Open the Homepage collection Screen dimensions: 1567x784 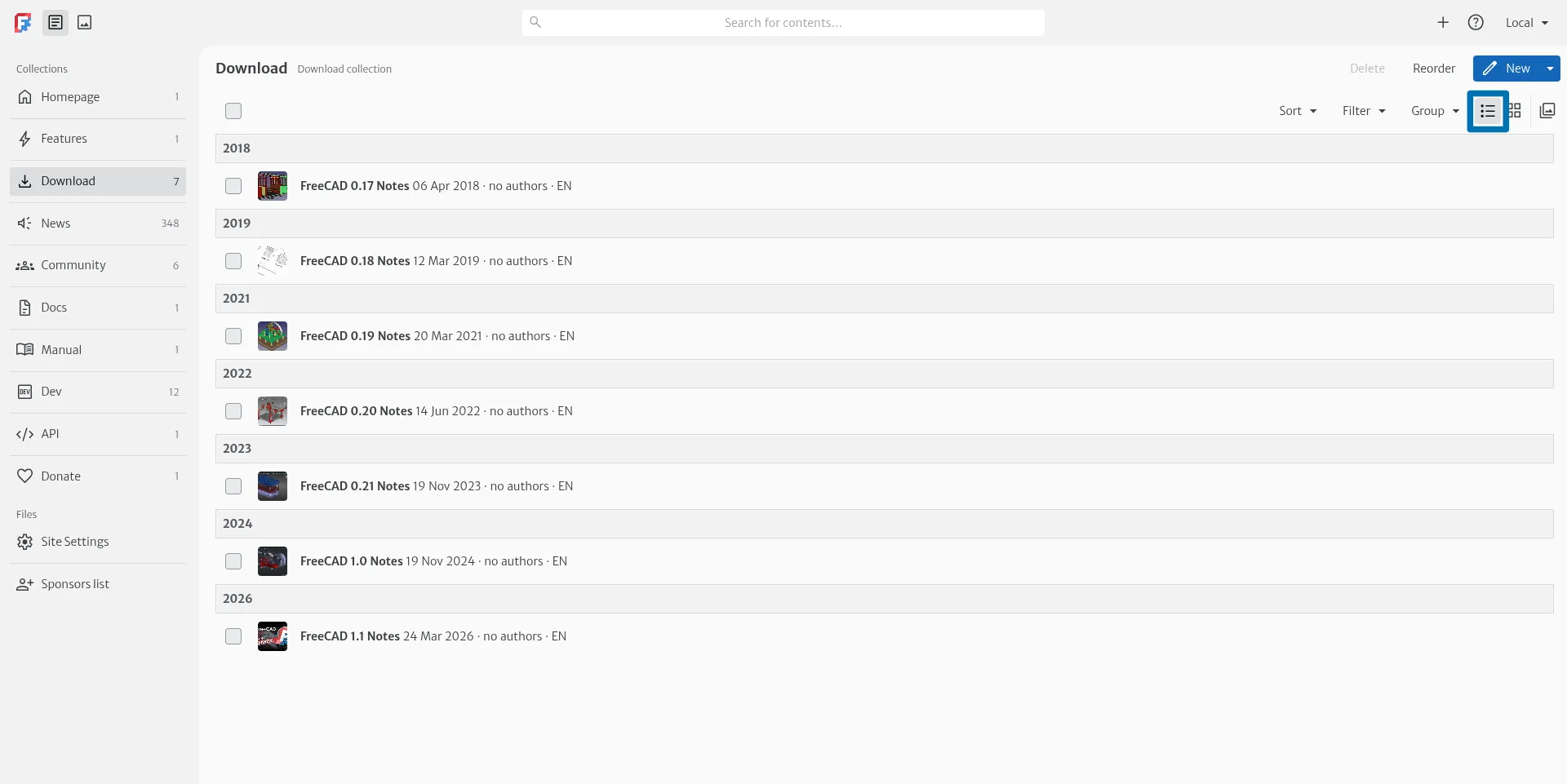point(98,97)
